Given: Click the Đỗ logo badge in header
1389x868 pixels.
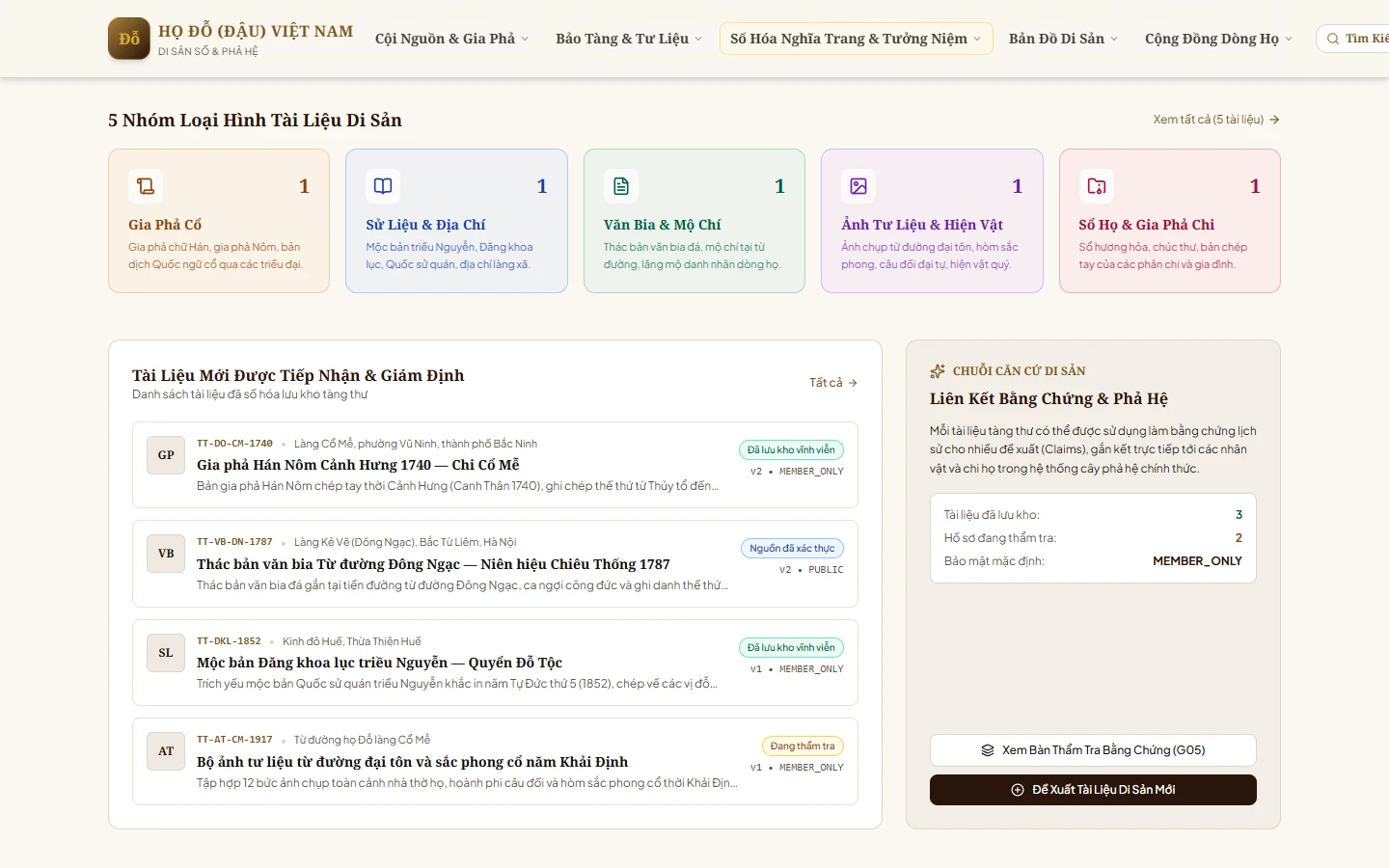Looking at the screenshot, I should tap(129, 39).
